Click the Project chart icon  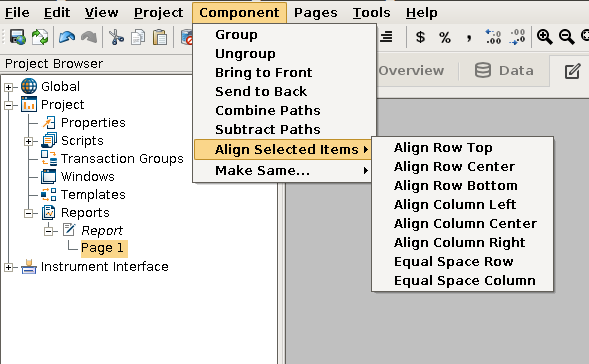point(29,104)
